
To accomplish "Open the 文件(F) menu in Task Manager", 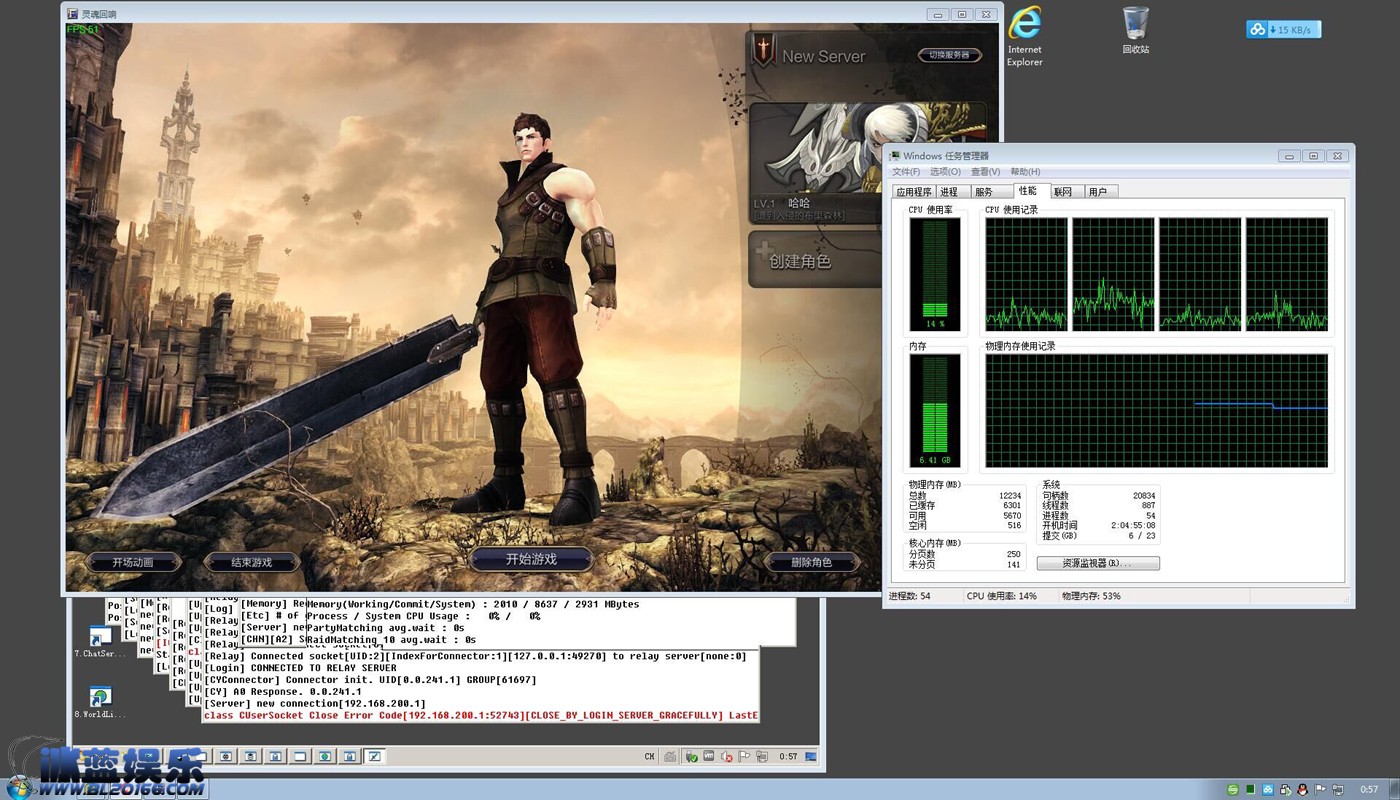I will click(x=906, y=172).
